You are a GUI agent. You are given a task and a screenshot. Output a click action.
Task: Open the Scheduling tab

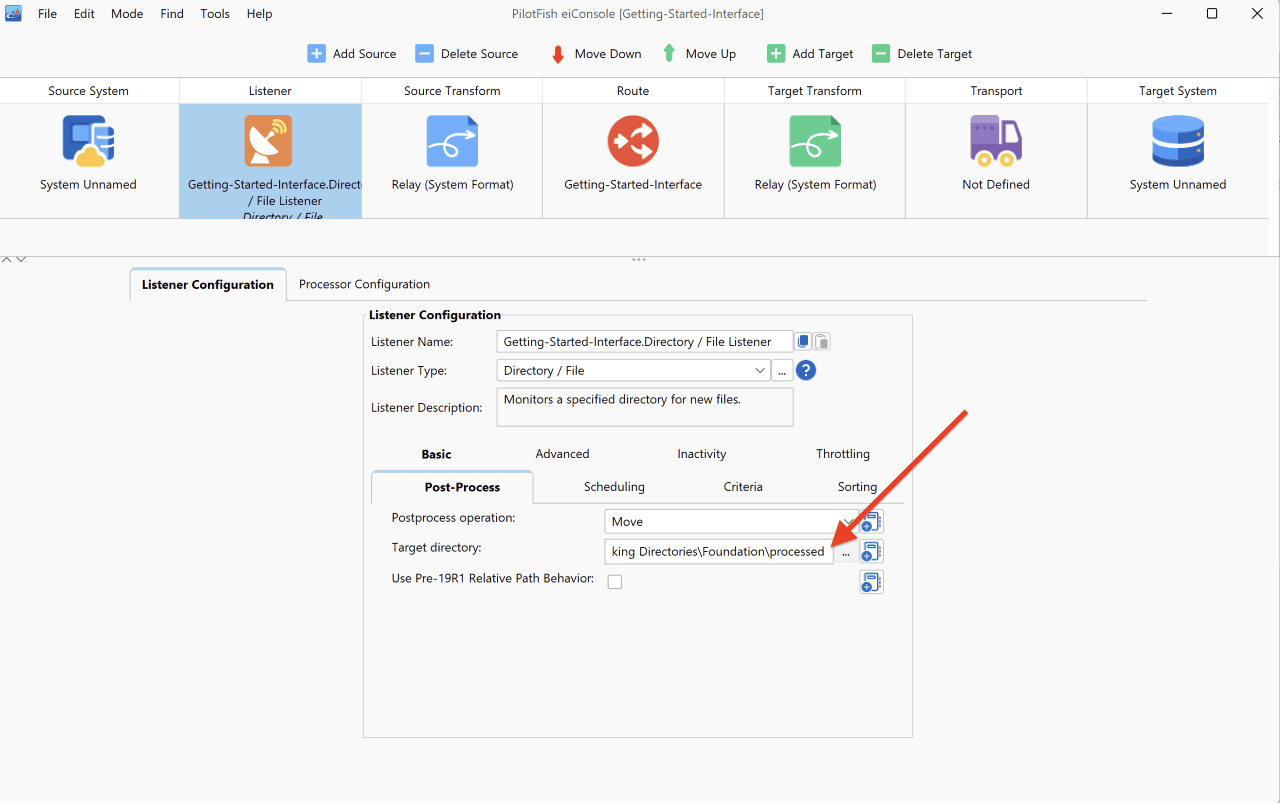[614, 487]
